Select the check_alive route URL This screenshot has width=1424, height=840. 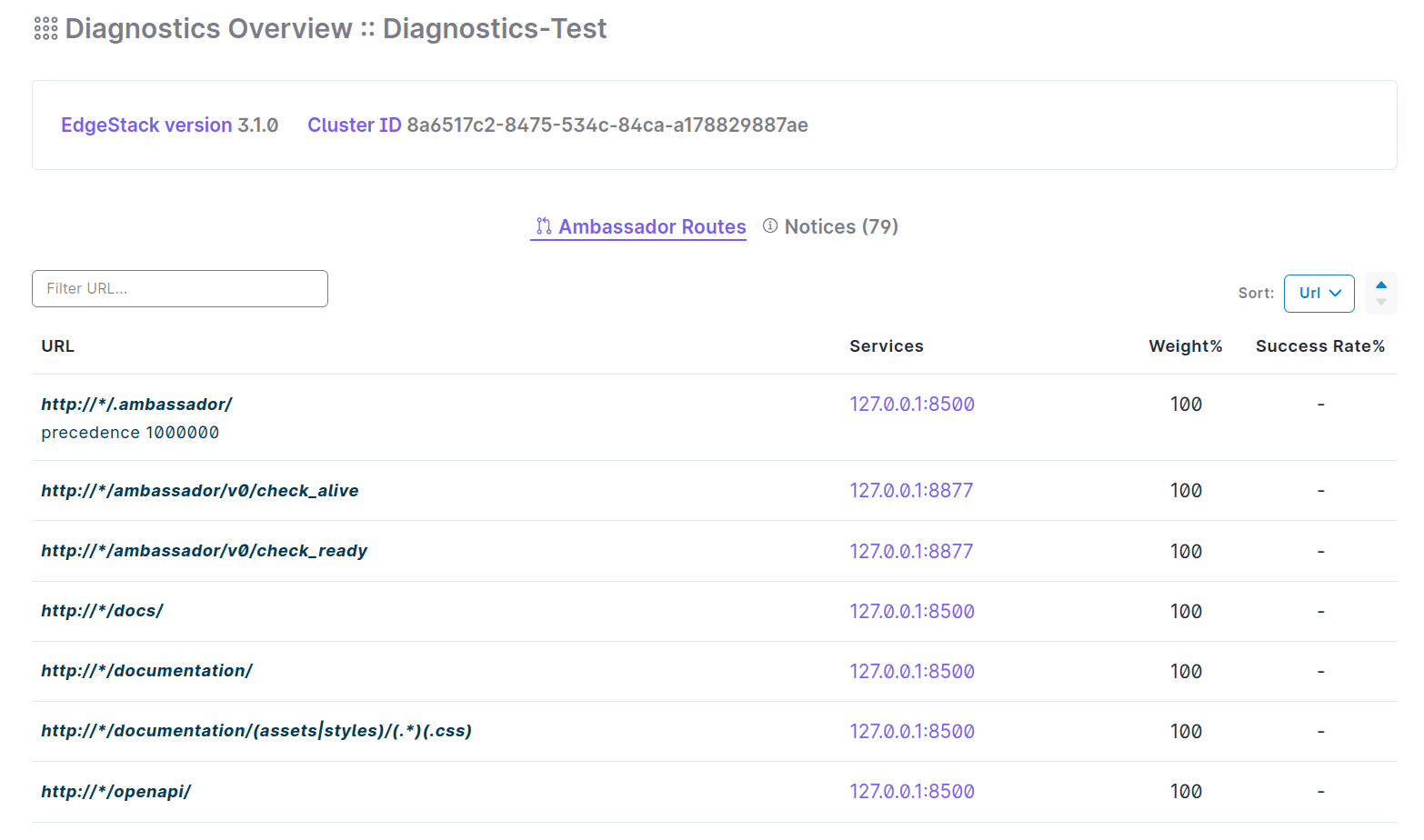[200, 491]
